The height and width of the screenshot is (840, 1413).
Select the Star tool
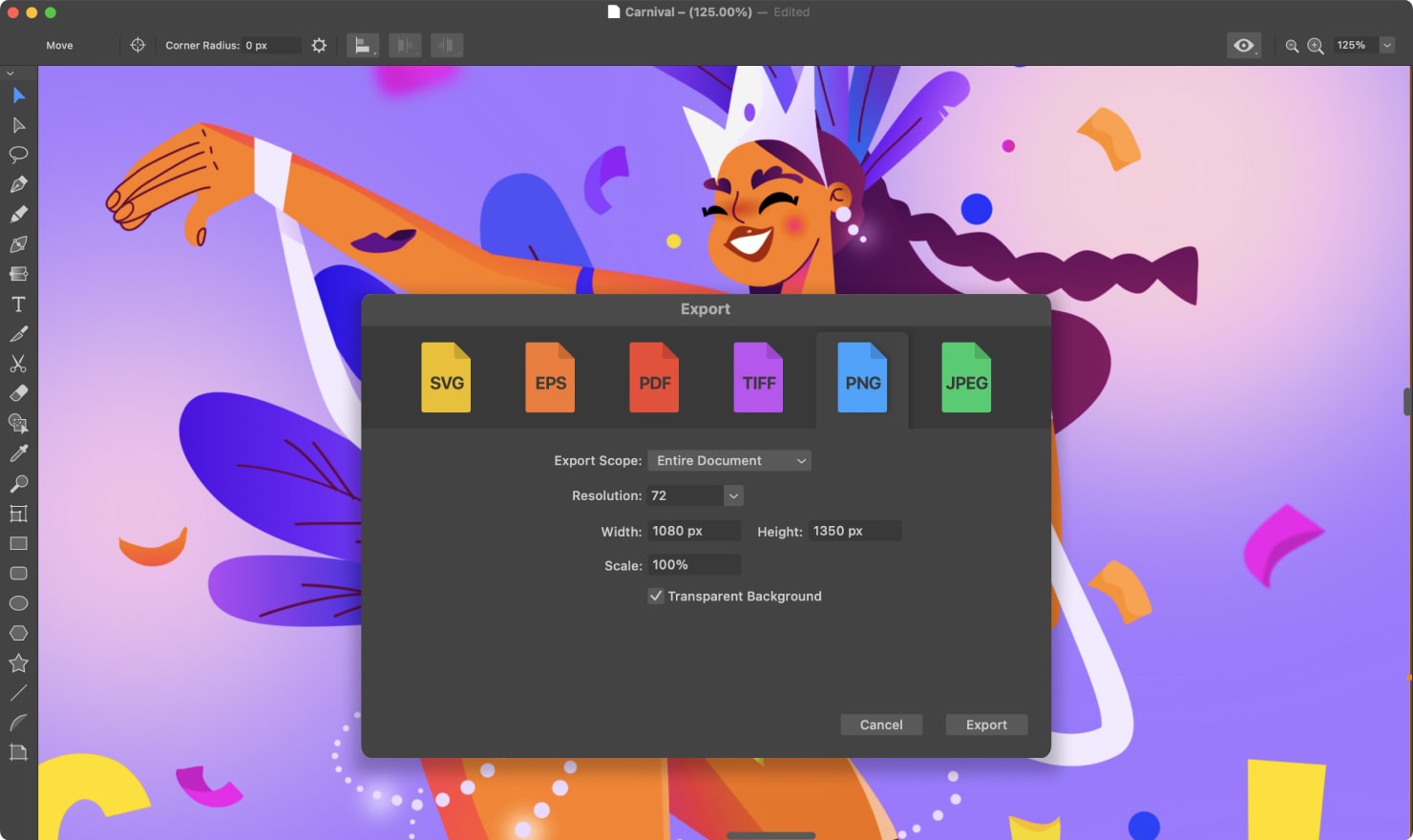[18, 663]
